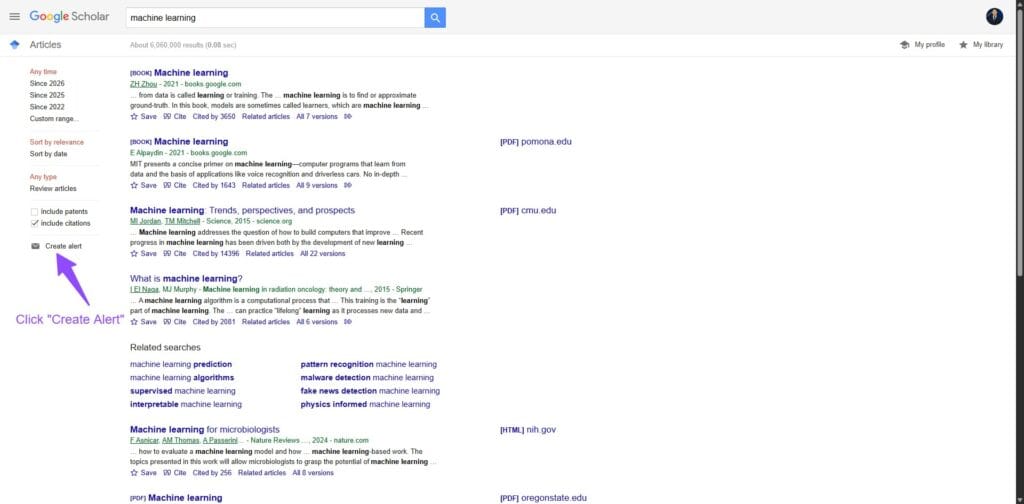The height and width of the screenshot is (504, 1024).
Task: Select the Any time filter
Action: tap(43, 72)
